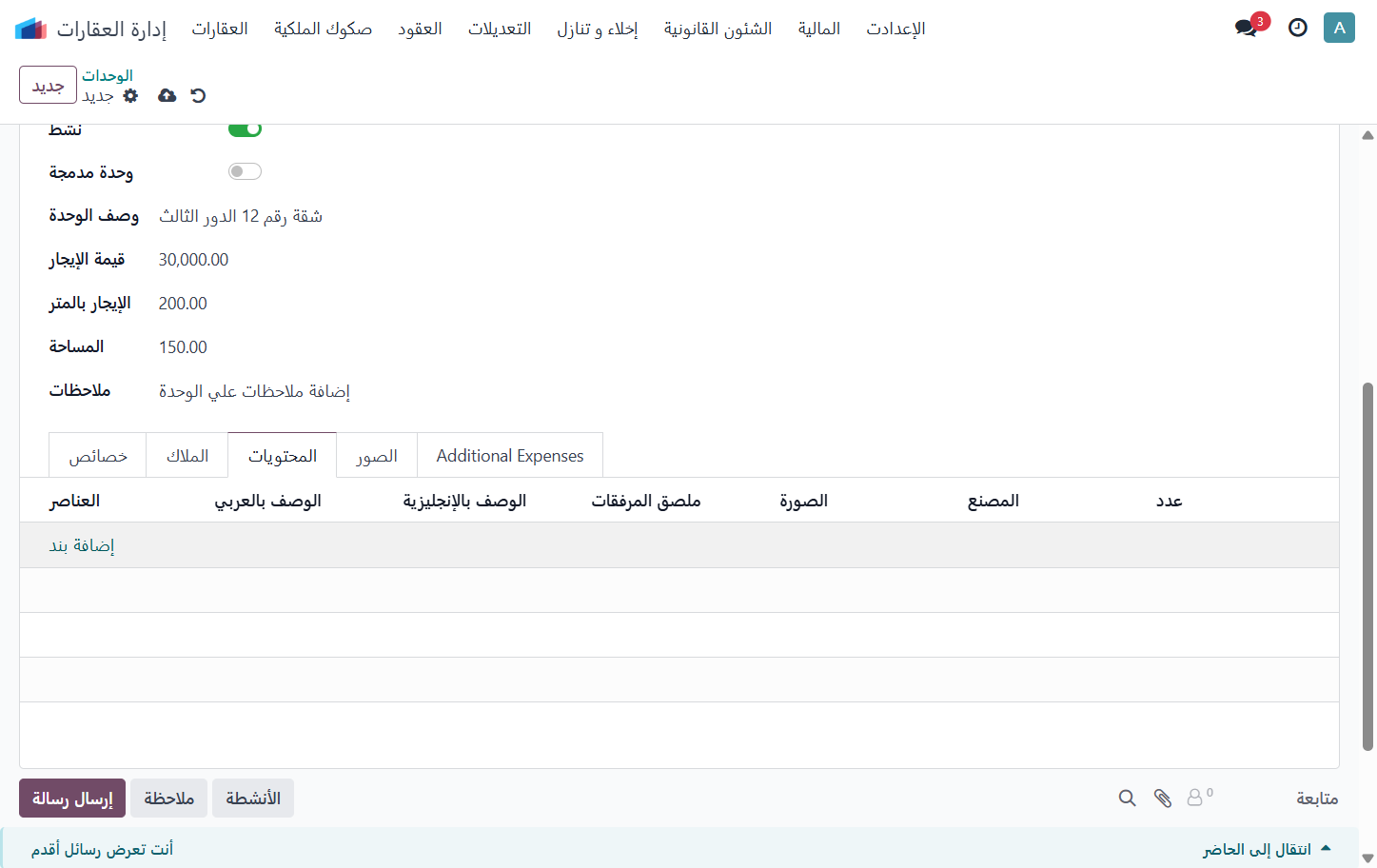Discard changes with the undo arrow icon

198,95
